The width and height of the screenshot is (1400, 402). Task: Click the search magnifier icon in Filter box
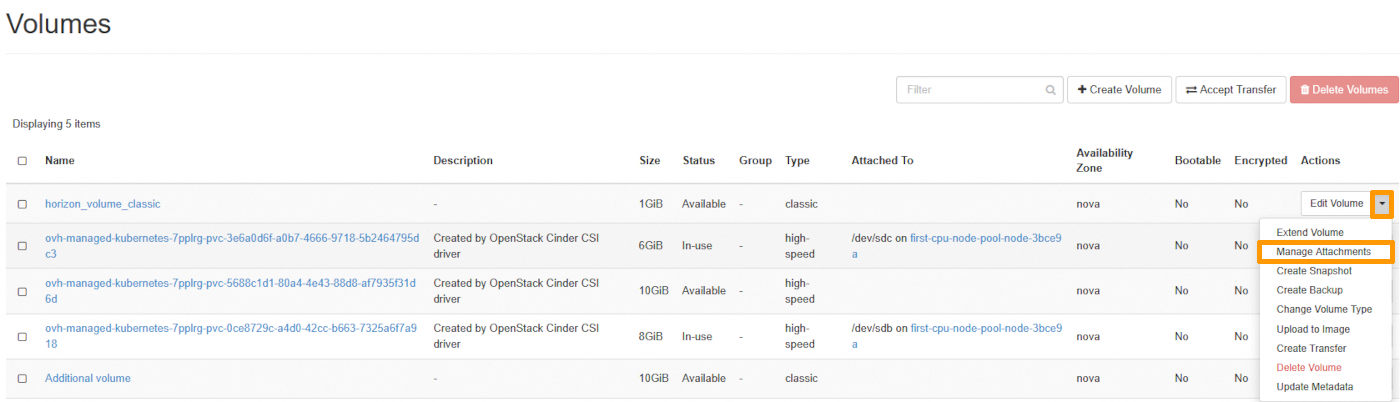[x=1050, y=90]
